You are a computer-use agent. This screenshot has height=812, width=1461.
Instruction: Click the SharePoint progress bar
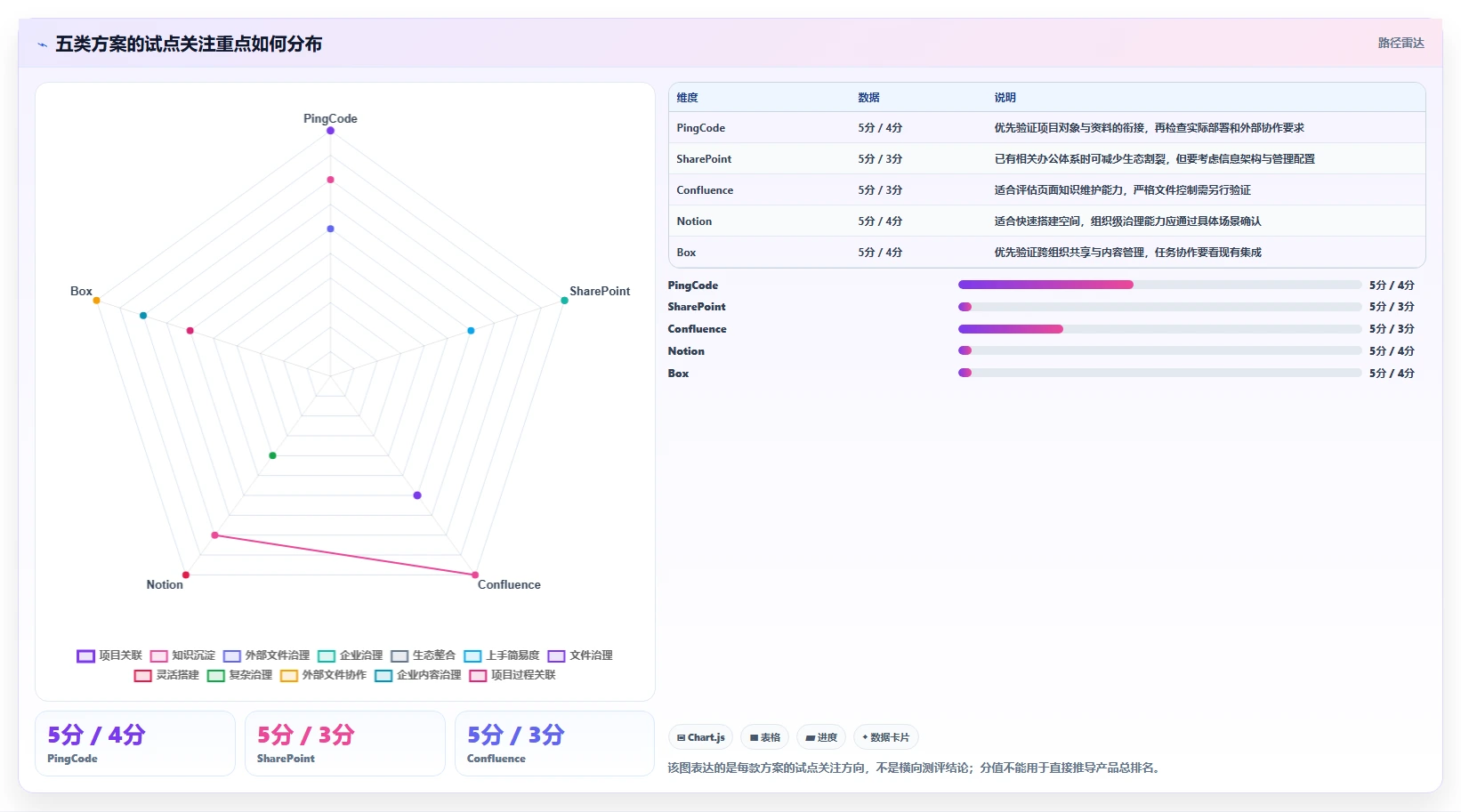tap(1159, 307)
